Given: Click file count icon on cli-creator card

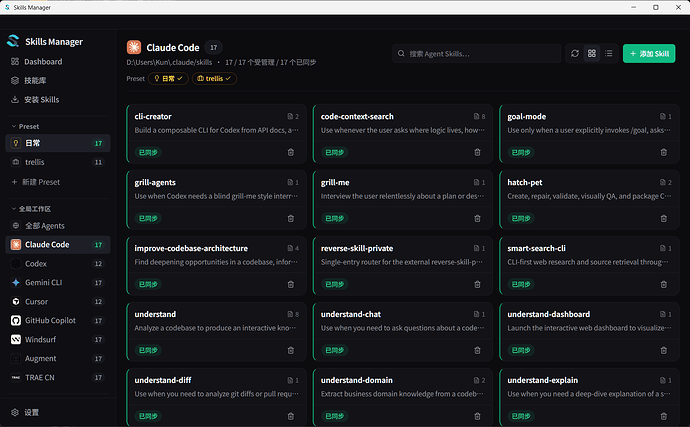Looking at the screenshot, I should (x=290, y=116).
